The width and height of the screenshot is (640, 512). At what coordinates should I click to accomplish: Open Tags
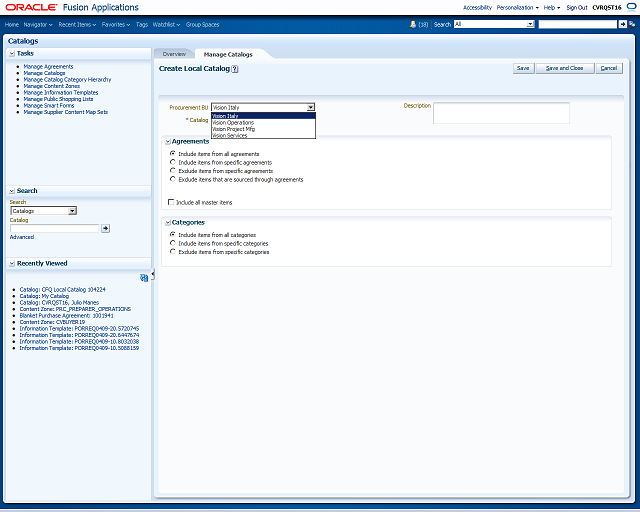pyautogui.click(x=142, y=24)
